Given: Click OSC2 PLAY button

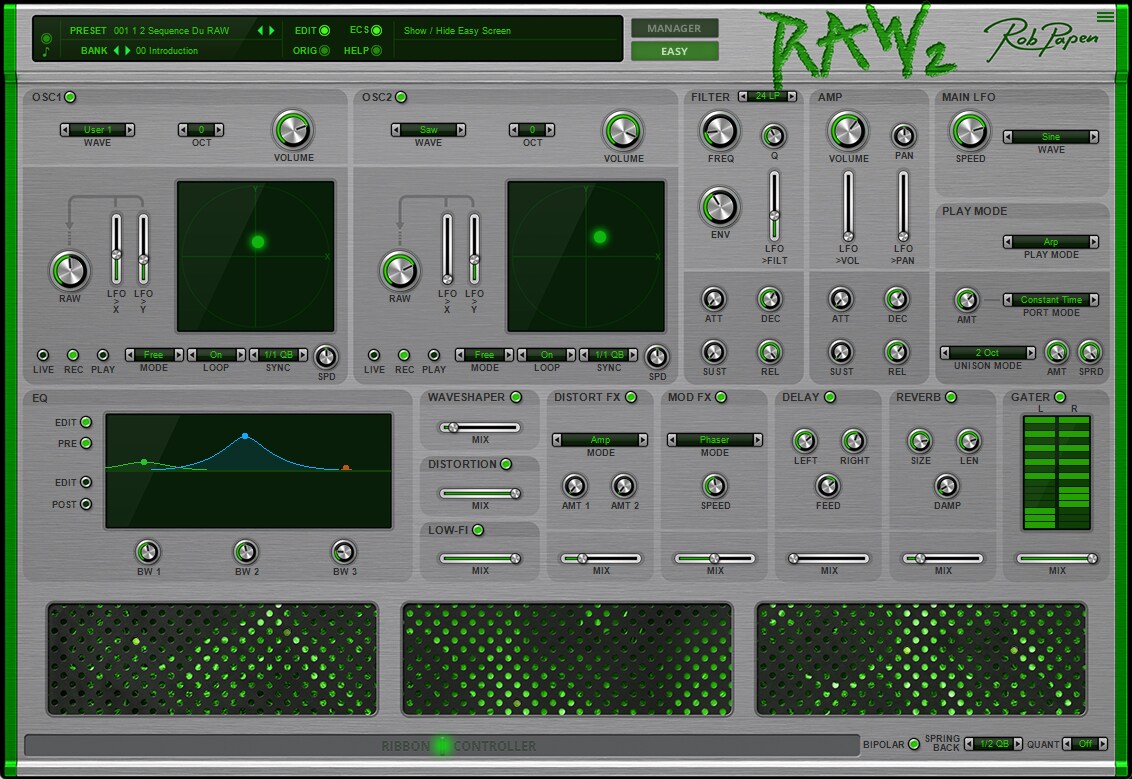Looking at the screenshot, I should click(x=433, y=354).
